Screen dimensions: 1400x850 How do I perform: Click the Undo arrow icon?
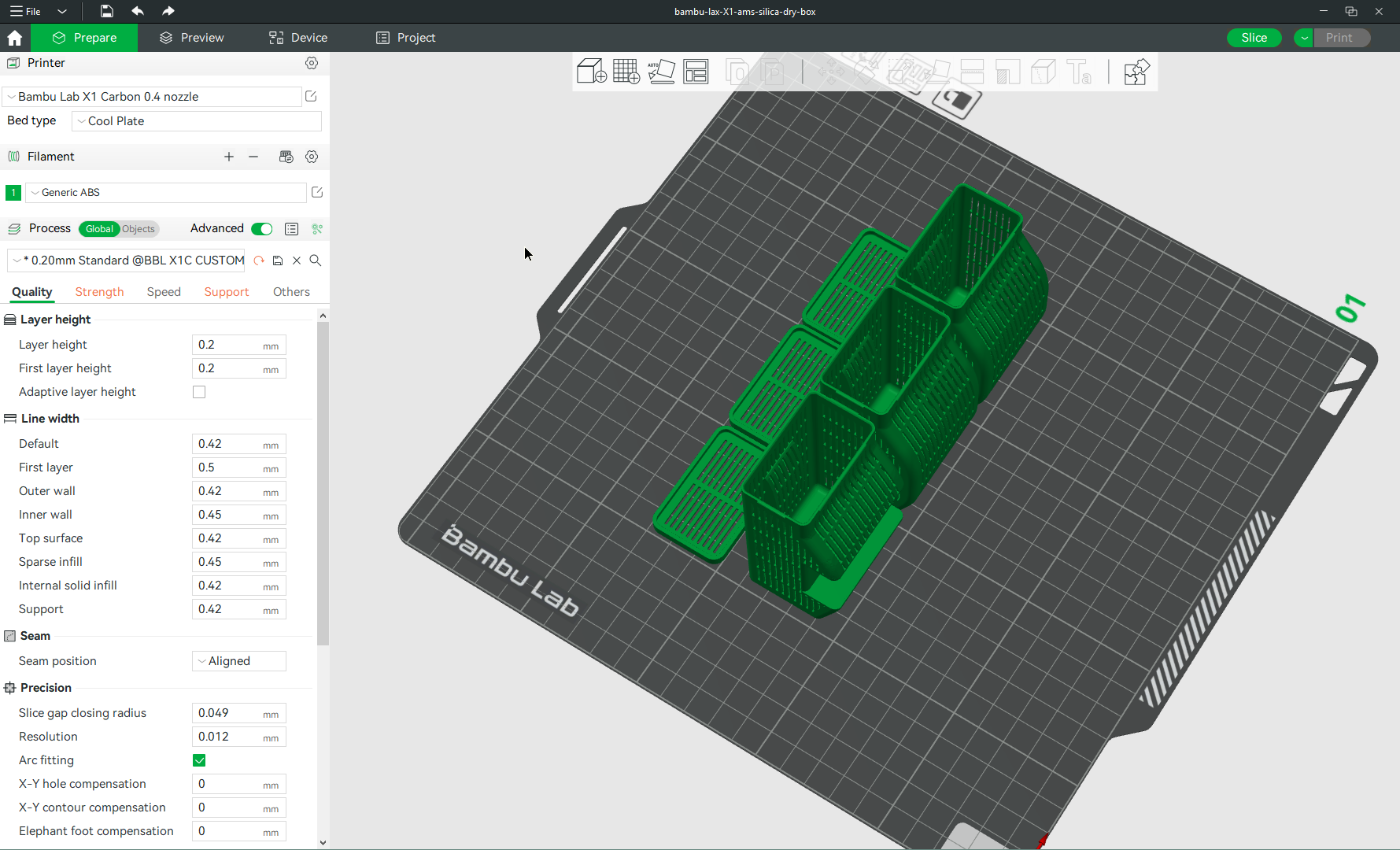pos(138,11)
